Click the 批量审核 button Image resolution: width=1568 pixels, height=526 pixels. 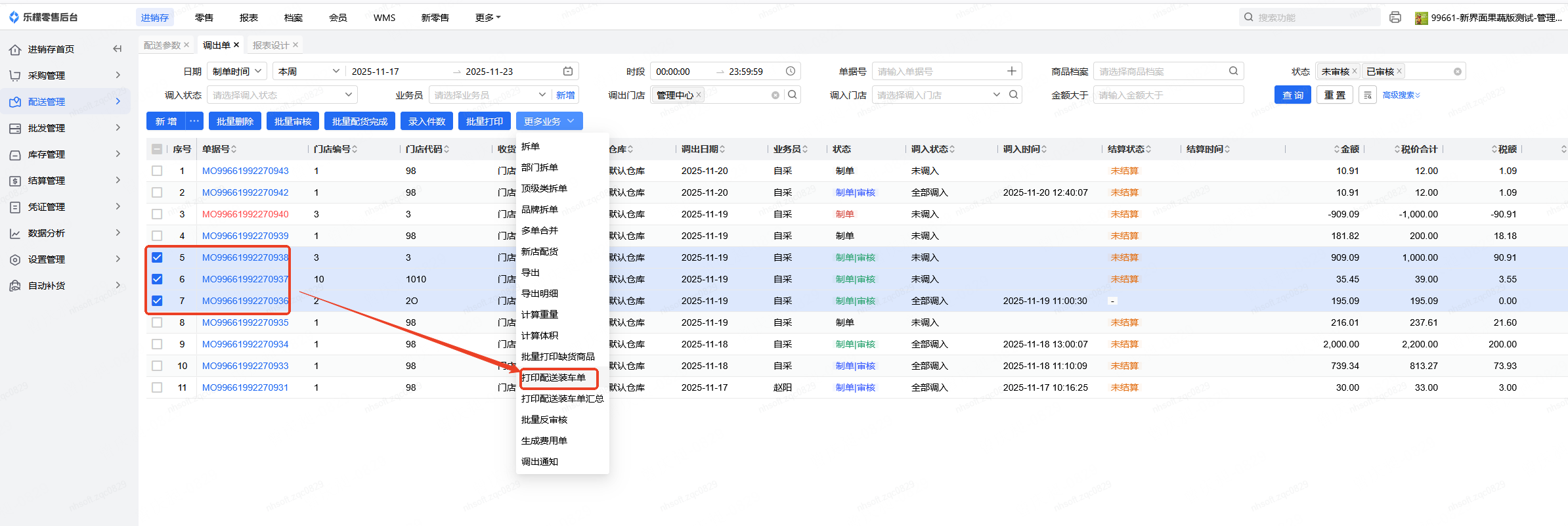(x=293, y=121)
